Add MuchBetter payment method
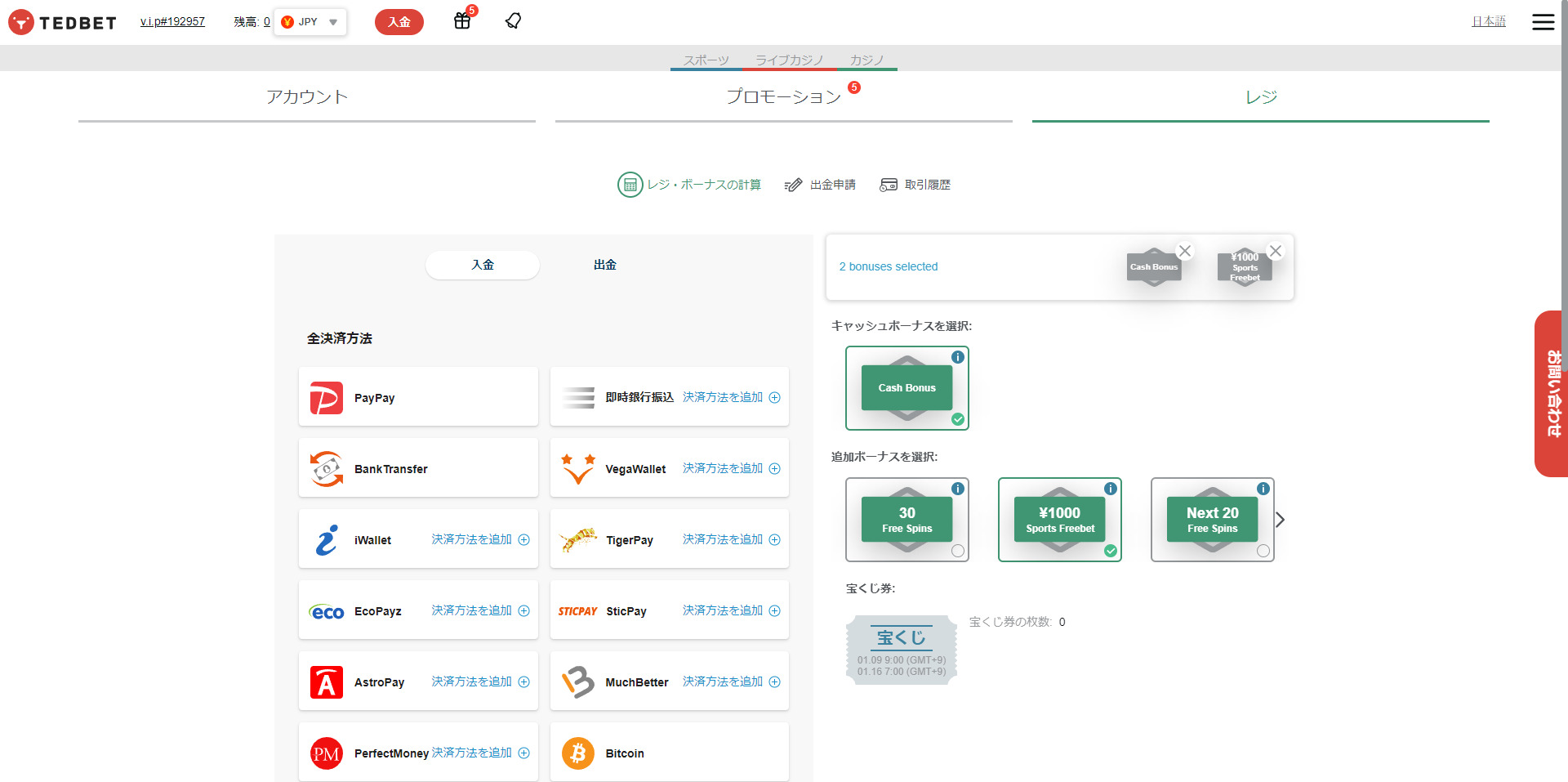1568x782 pixels. click(732, 681)
